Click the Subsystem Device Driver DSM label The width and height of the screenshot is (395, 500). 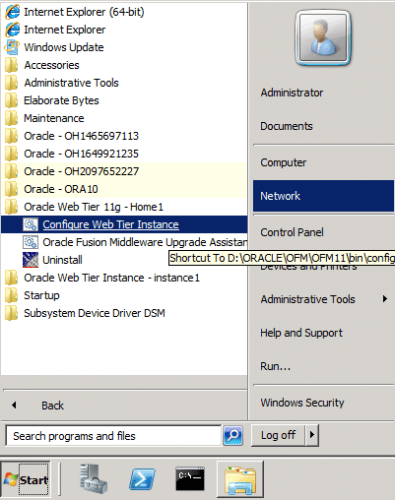click(x=94, y=313)
